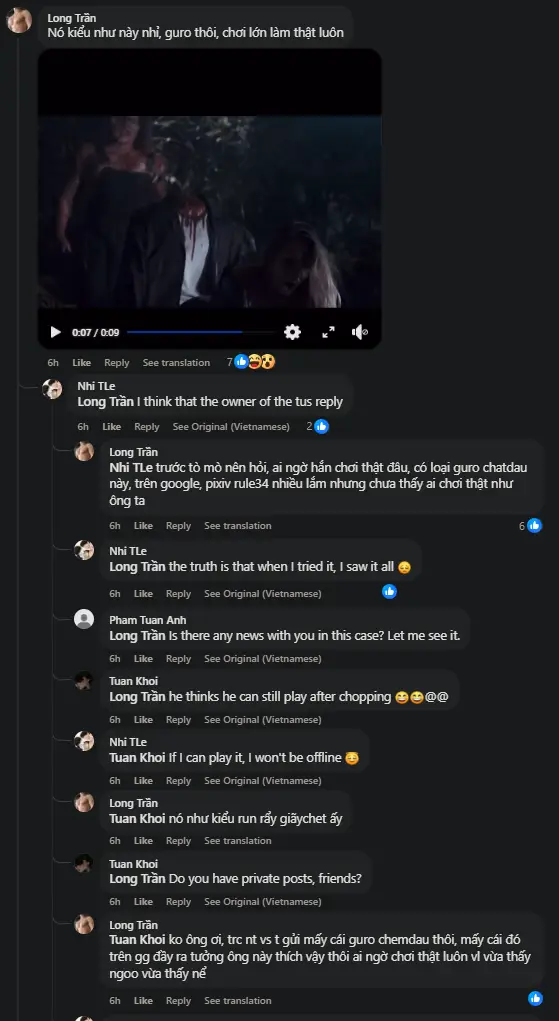See Original (Vietnamese) for Pham Tuan Anh's comment

point(263,659)
